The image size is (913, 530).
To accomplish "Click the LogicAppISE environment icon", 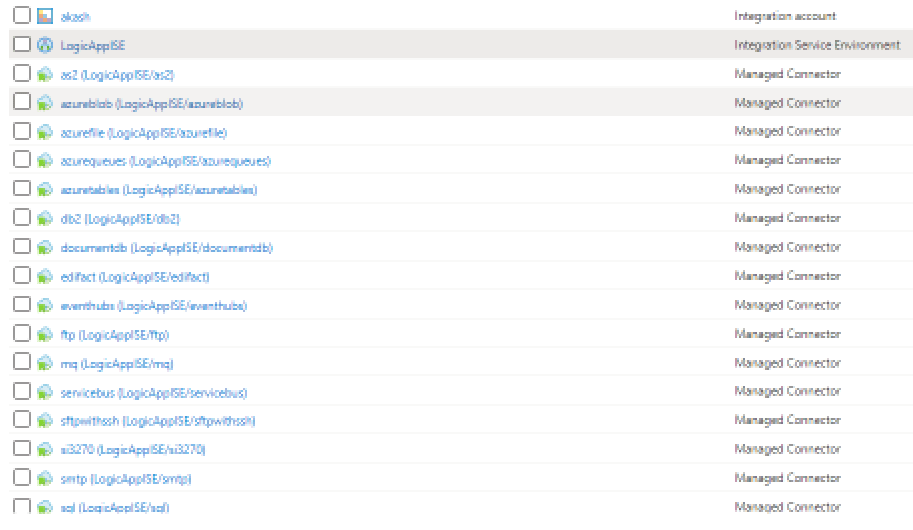I will 44,45.
